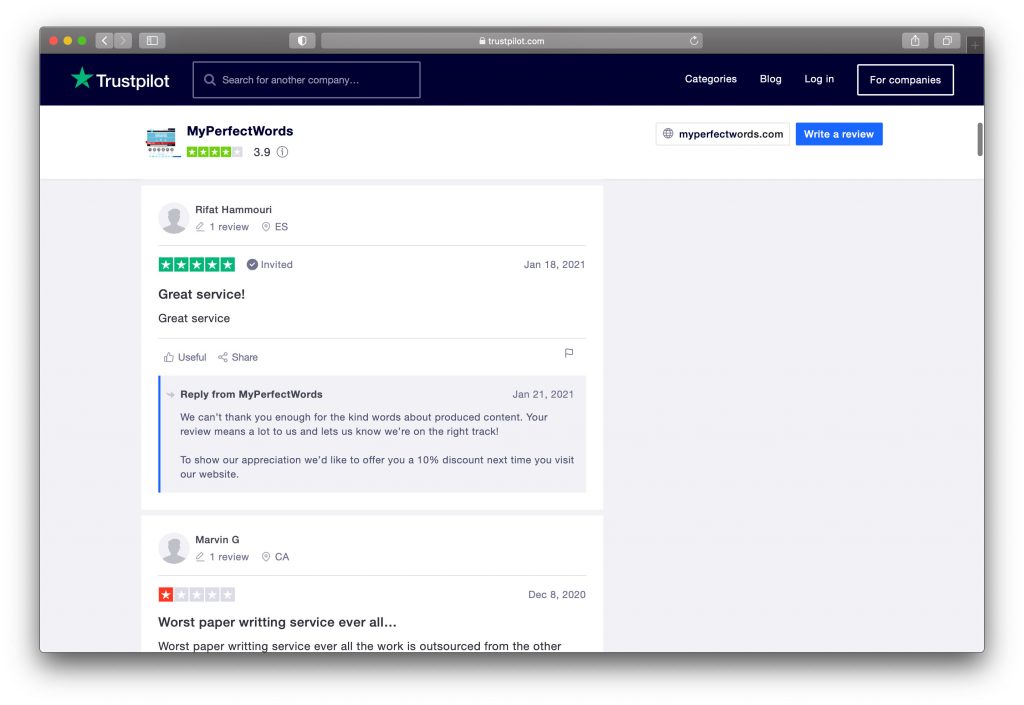This screenshot has height=705, width=1024.
Task: Click the Useful label on Rifat's review
Action: [192, 357]
